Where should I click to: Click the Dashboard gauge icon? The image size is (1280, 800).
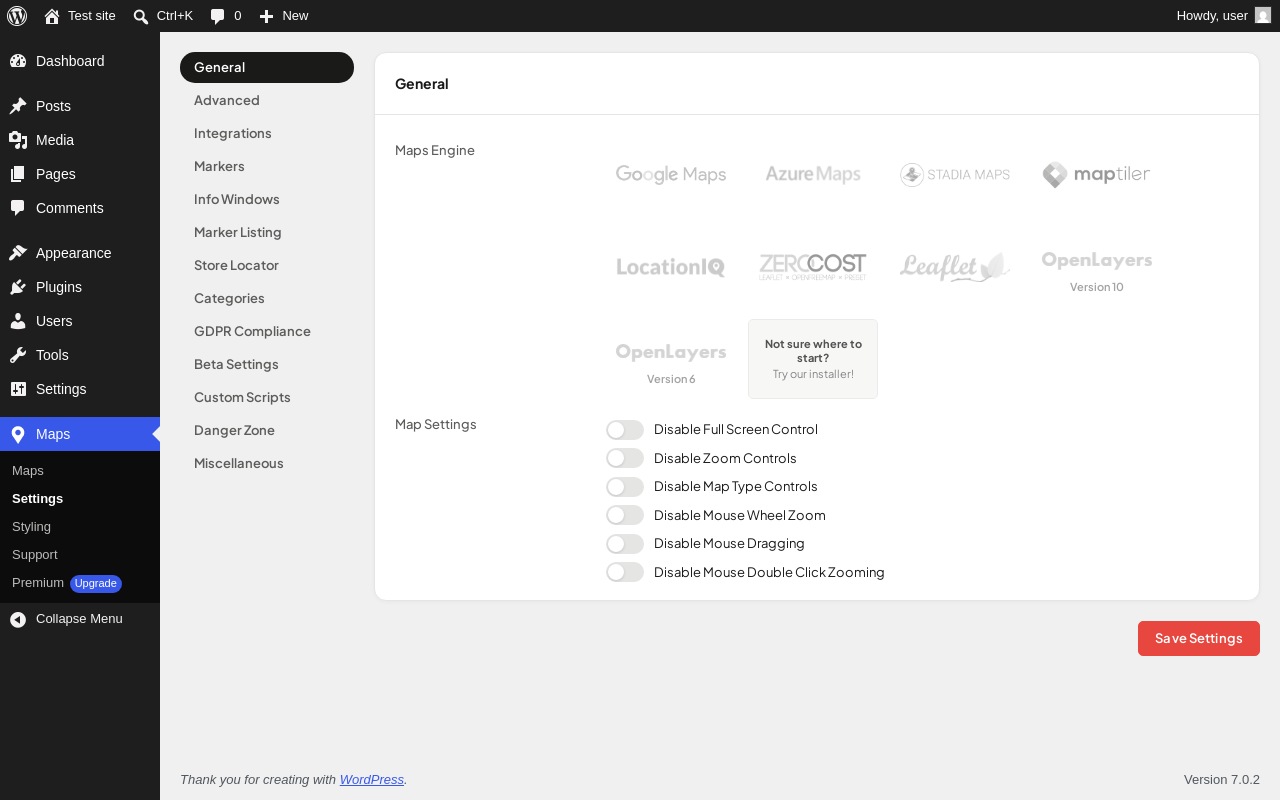[18, 61]
